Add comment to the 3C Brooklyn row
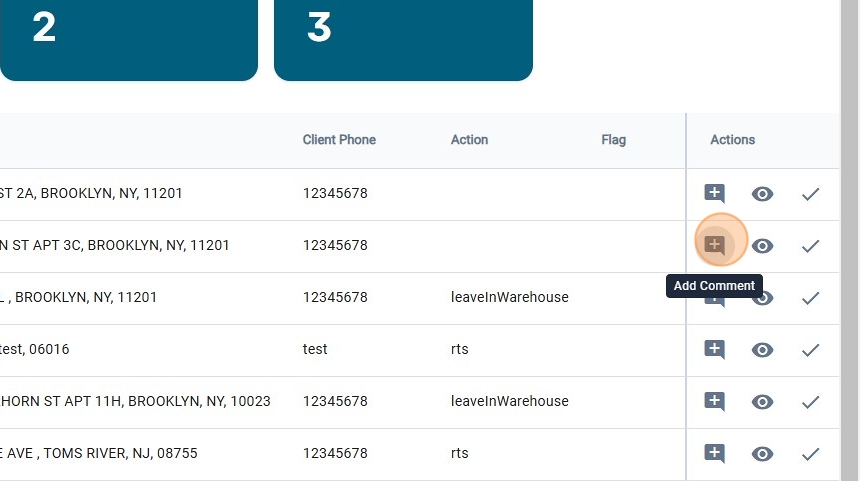Screen dimensions: 860x481 click(x=714, y=244)
